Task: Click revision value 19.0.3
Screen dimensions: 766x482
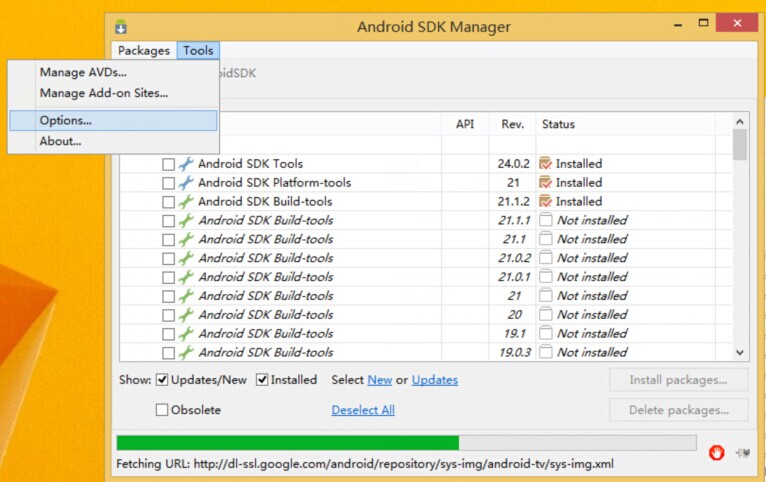Action: (x=514, y=352)
